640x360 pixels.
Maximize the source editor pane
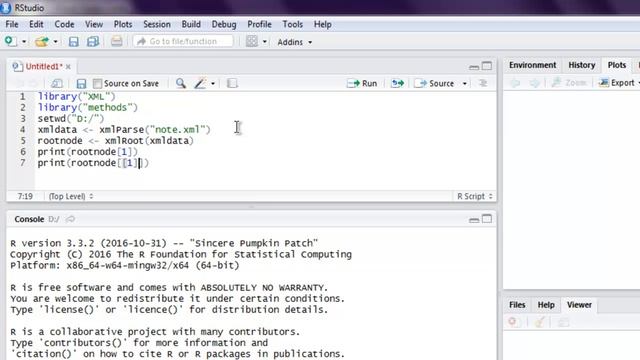coord(487,66)
